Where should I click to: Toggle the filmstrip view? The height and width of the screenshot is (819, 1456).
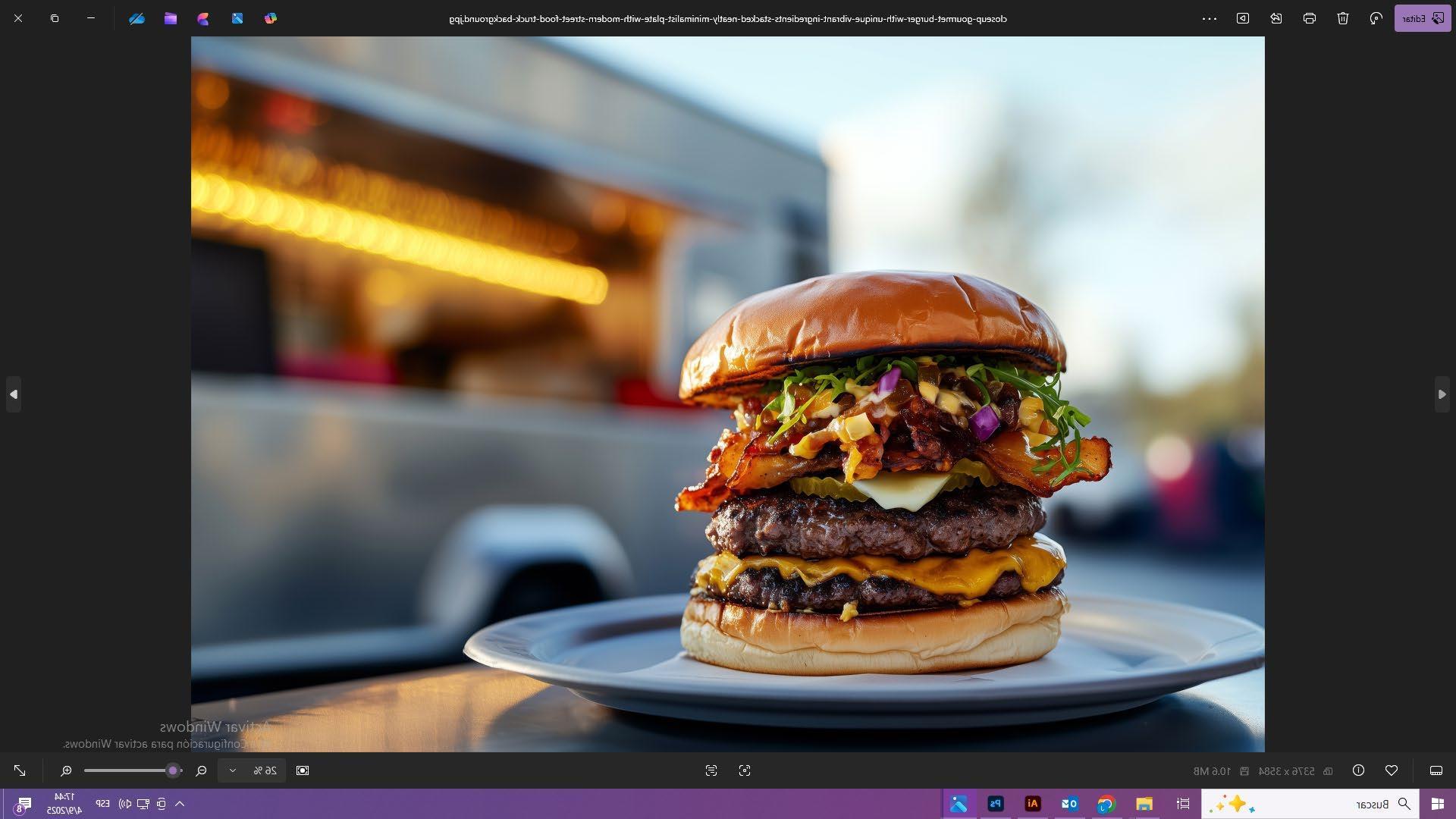click(1436, 770)
